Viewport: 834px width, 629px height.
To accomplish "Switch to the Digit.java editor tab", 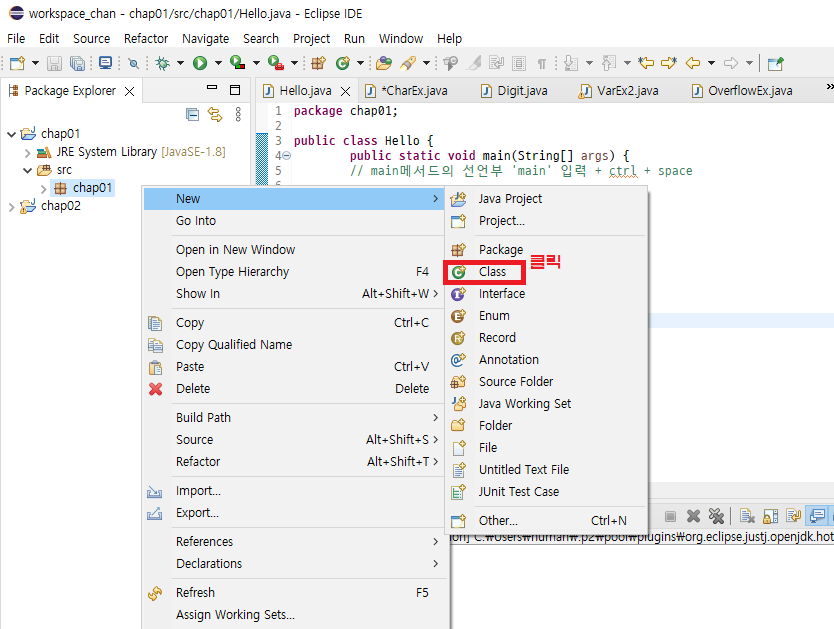I will [514, 91].
